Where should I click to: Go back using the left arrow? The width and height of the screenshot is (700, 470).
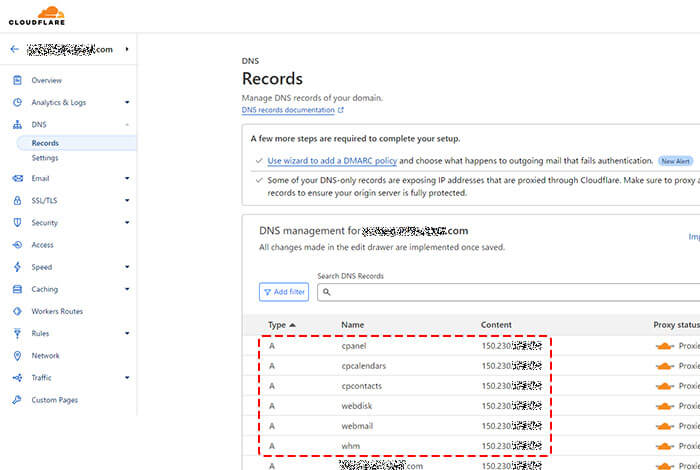(x=15, y=49)
